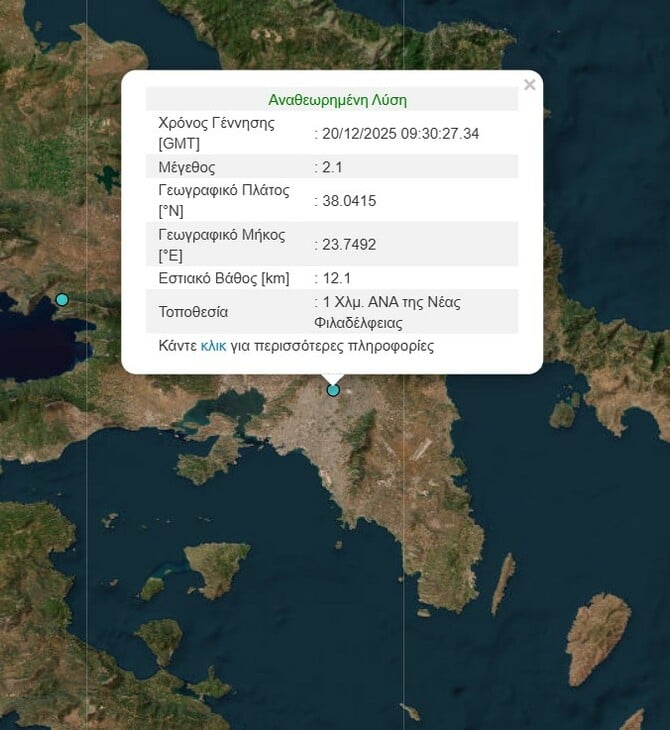Click the 'Μέγεθος' label
Viewport: 670px width, 730px height.
(x=187, y=167)
